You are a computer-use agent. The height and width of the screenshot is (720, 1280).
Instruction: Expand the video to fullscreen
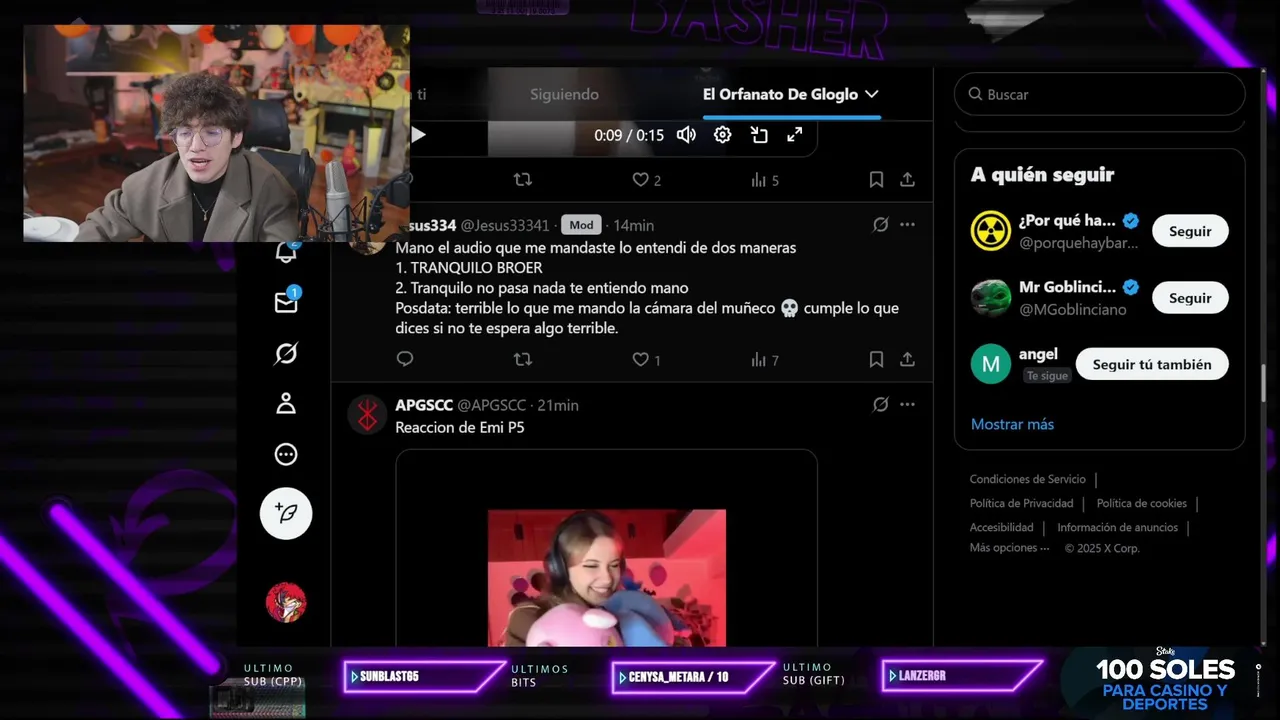tap(795, 134)
